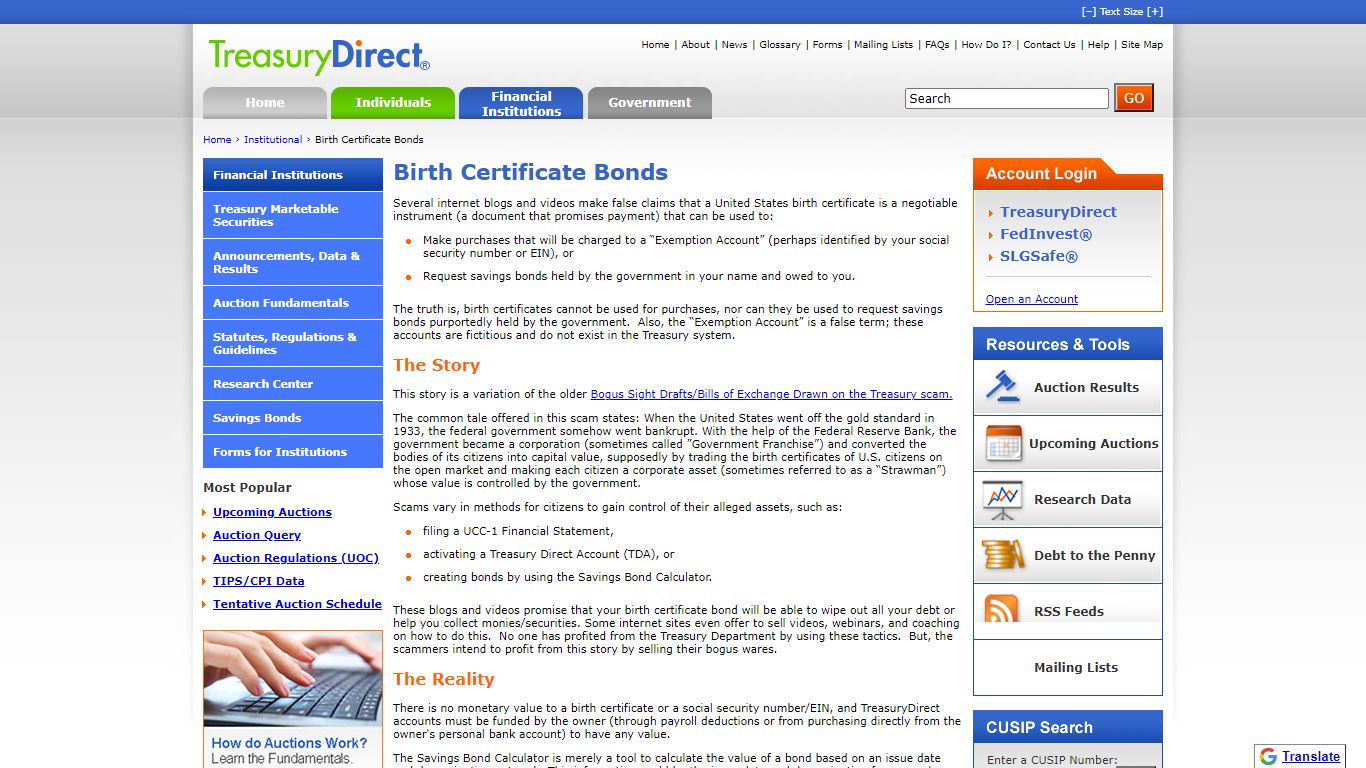The image size is (1366, 768).
Task: Click the Translate link
Action: [x=1311, y=756]
